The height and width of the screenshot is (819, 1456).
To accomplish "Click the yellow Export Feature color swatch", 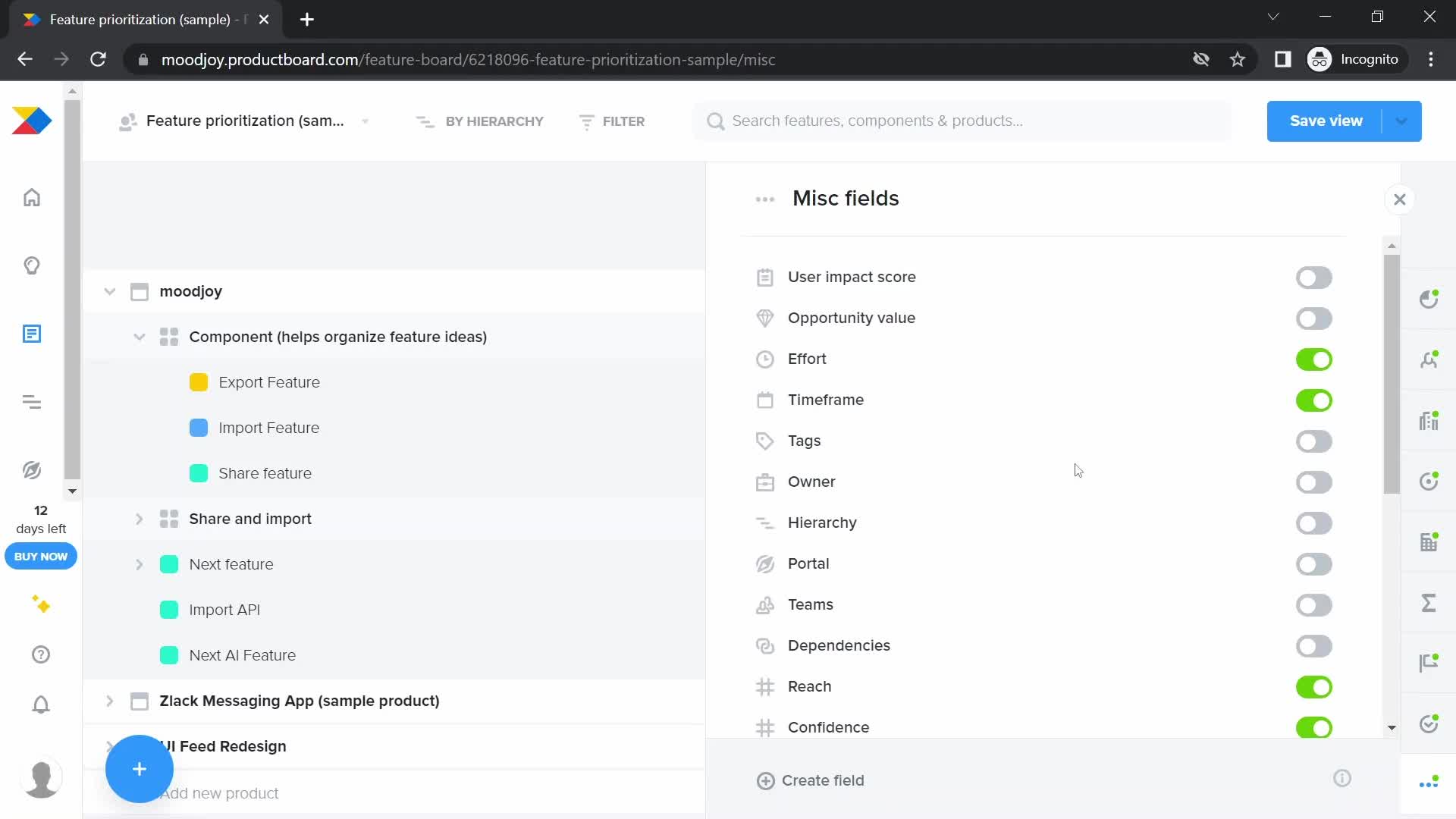I will (199, 382).
